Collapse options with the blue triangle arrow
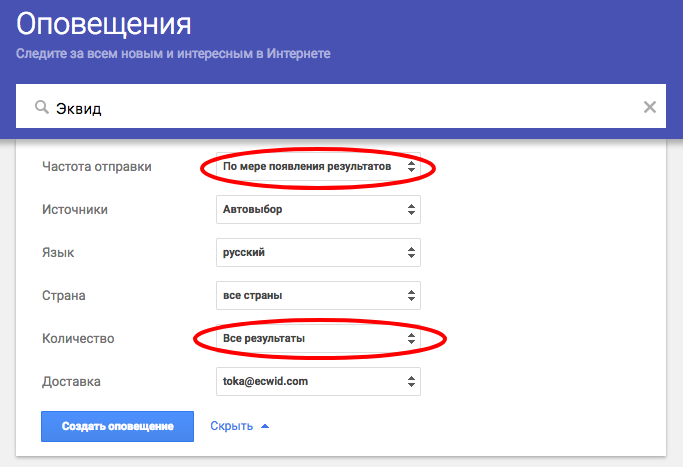683x467 pixels. [x=265, y=426]
